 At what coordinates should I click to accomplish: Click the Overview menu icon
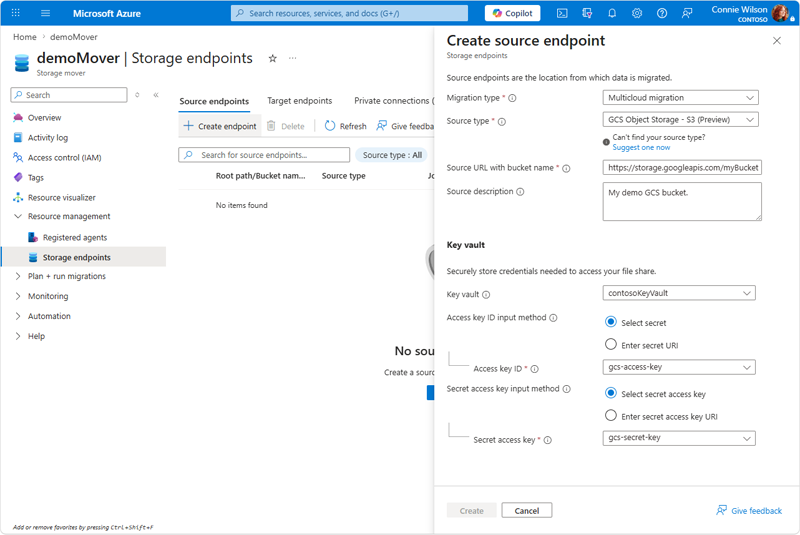(x=18, y=117)
